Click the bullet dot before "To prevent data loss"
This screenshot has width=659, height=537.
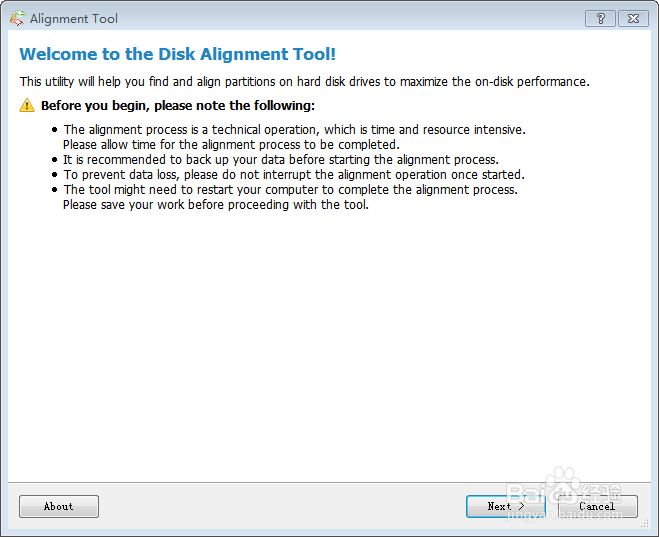pyautogui.click(x=55, y=174)
